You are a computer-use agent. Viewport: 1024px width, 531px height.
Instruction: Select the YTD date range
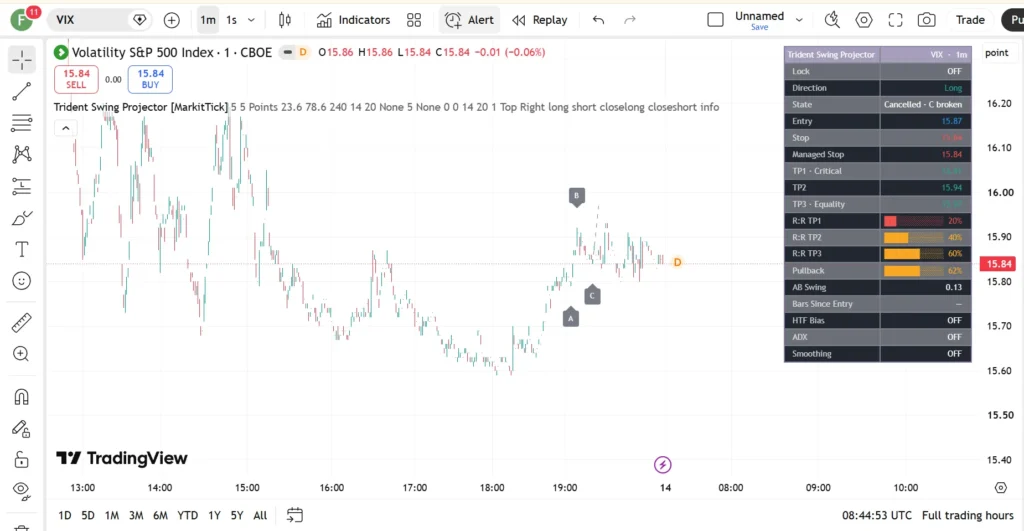pyautogui.click(x=187, y=515)
